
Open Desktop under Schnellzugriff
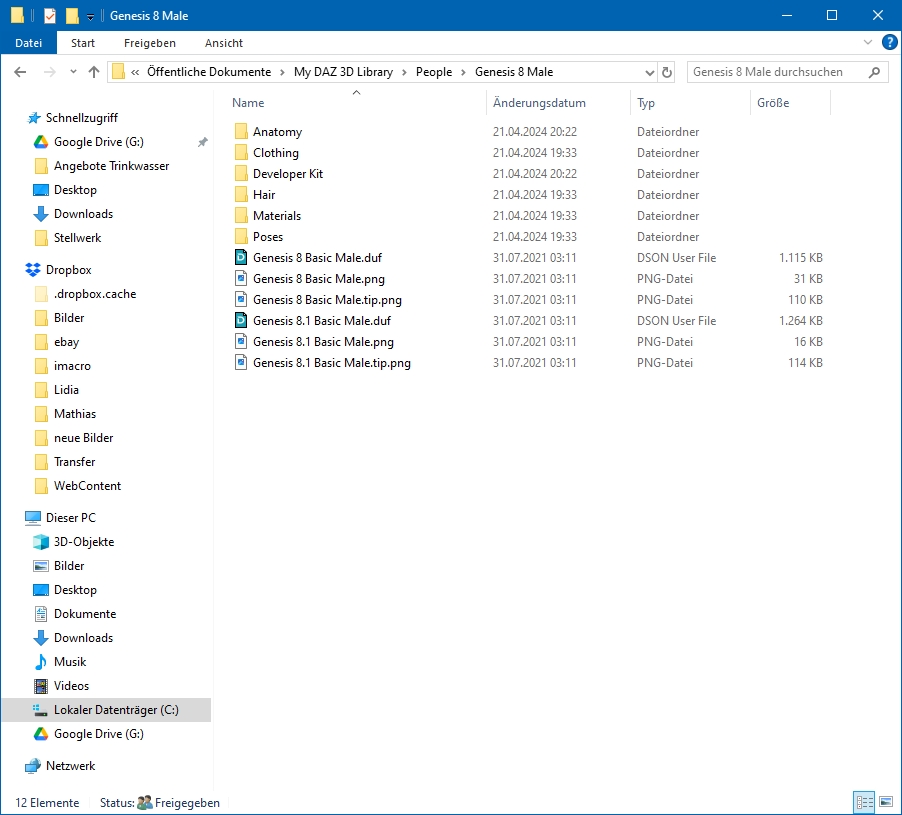(75, 190)
